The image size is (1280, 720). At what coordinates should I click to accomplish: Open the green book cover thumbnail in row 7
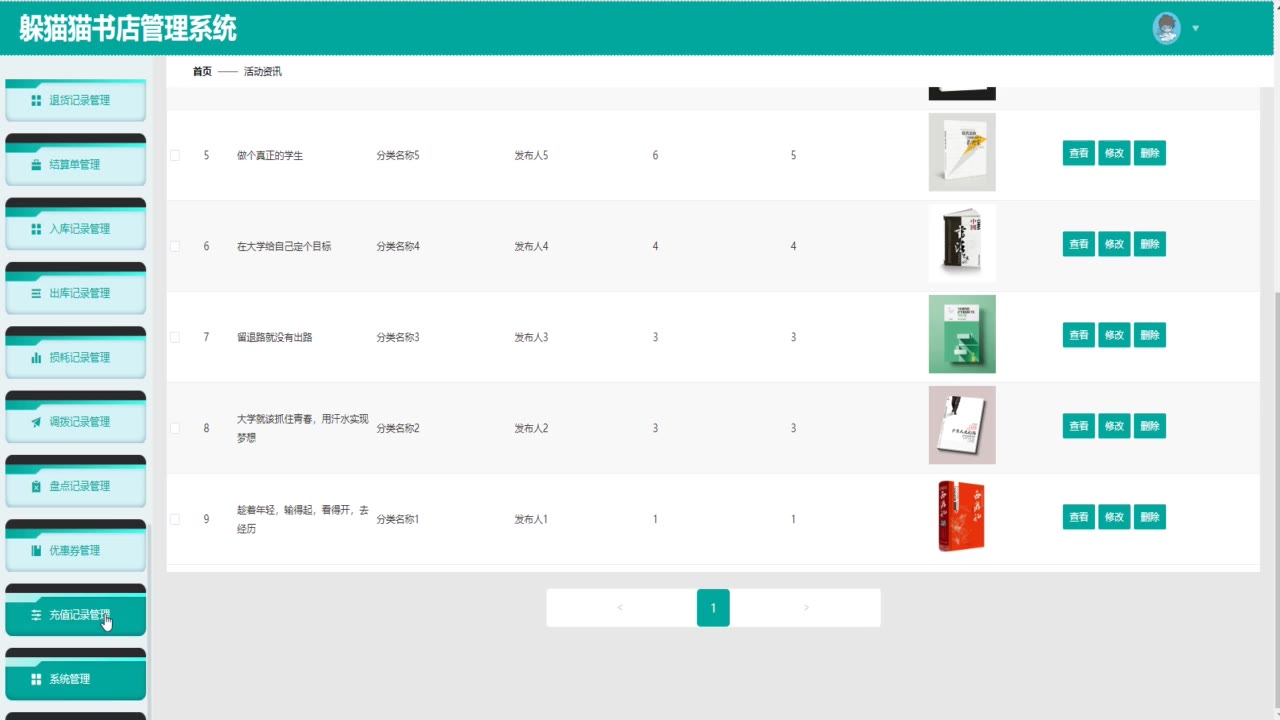click(962, 334)
